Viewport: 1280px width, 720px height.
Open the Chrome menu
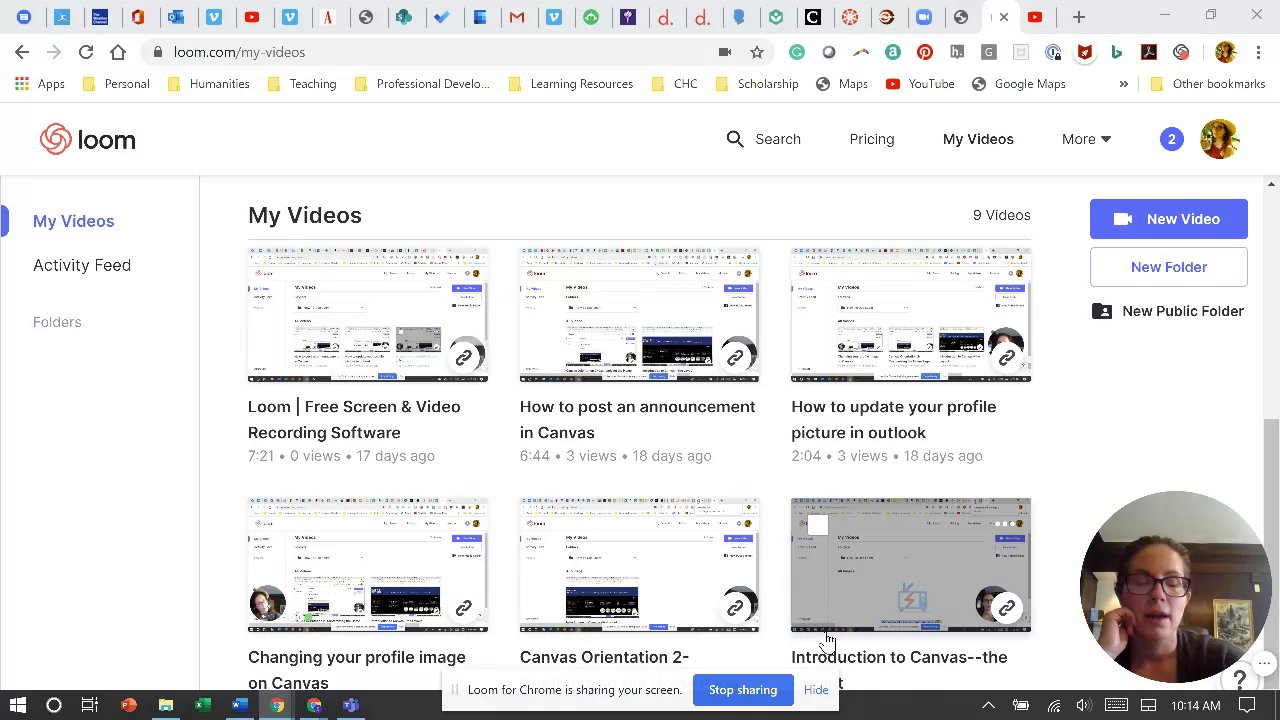click(1259, 52)
